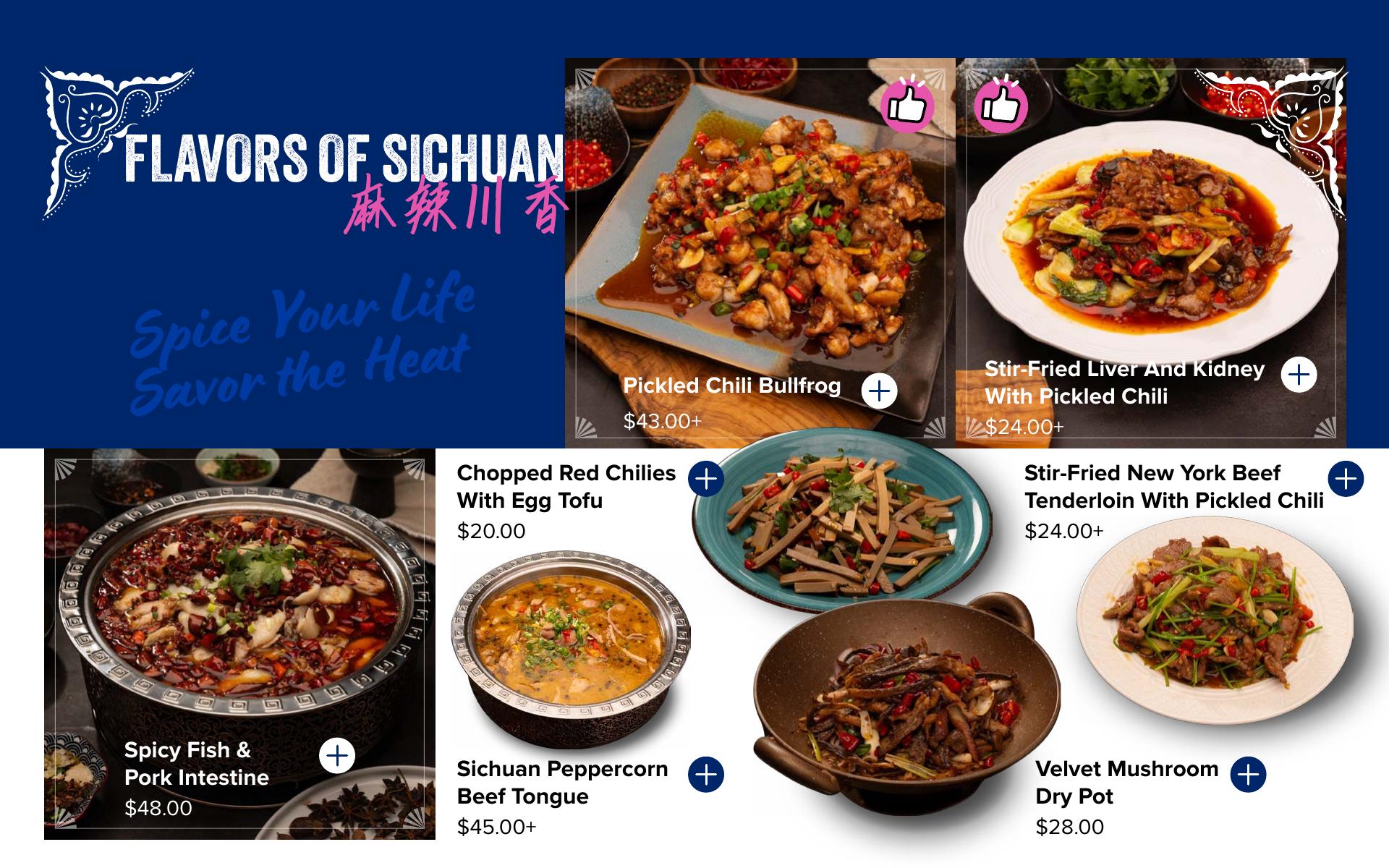Add Stir-Fried New York Beef Tenderloin plus
This screenshot has height=868, width=1389.
pyautogui.click(x=1346, y=479)
